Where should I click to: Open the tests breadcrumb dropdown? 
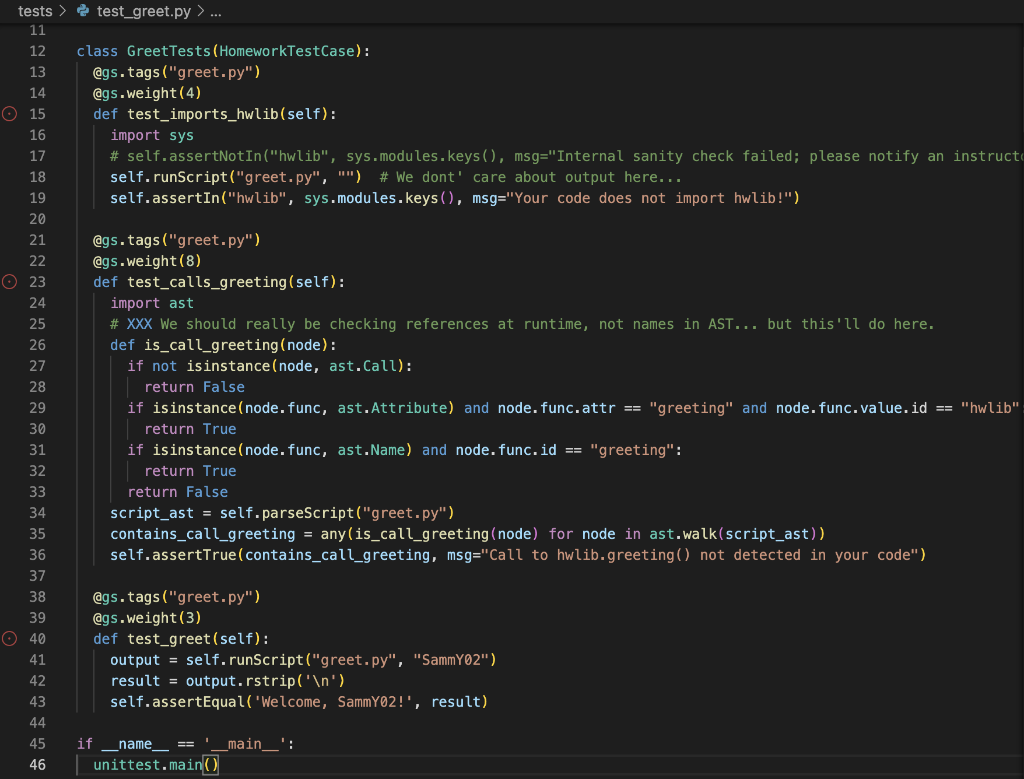click(35, 12)
